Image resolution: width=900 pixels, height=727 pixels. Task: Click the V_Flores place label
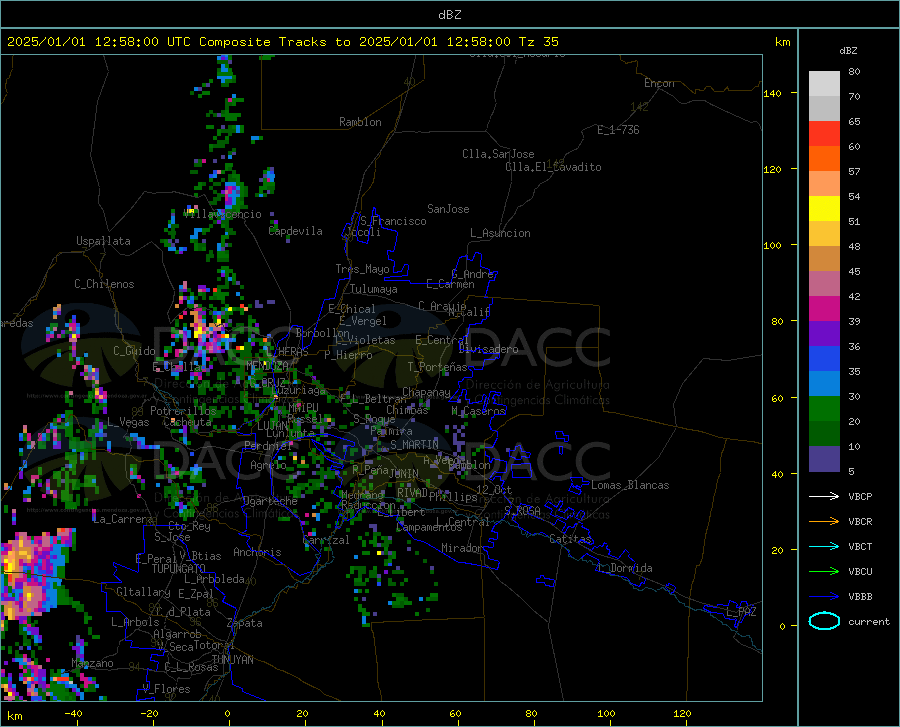166,689
